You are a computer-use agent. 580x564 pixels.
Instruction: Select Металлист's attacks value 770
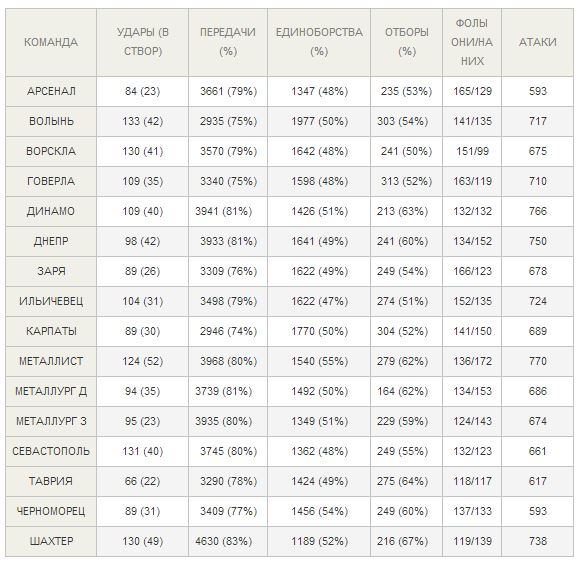click(537, 361)
